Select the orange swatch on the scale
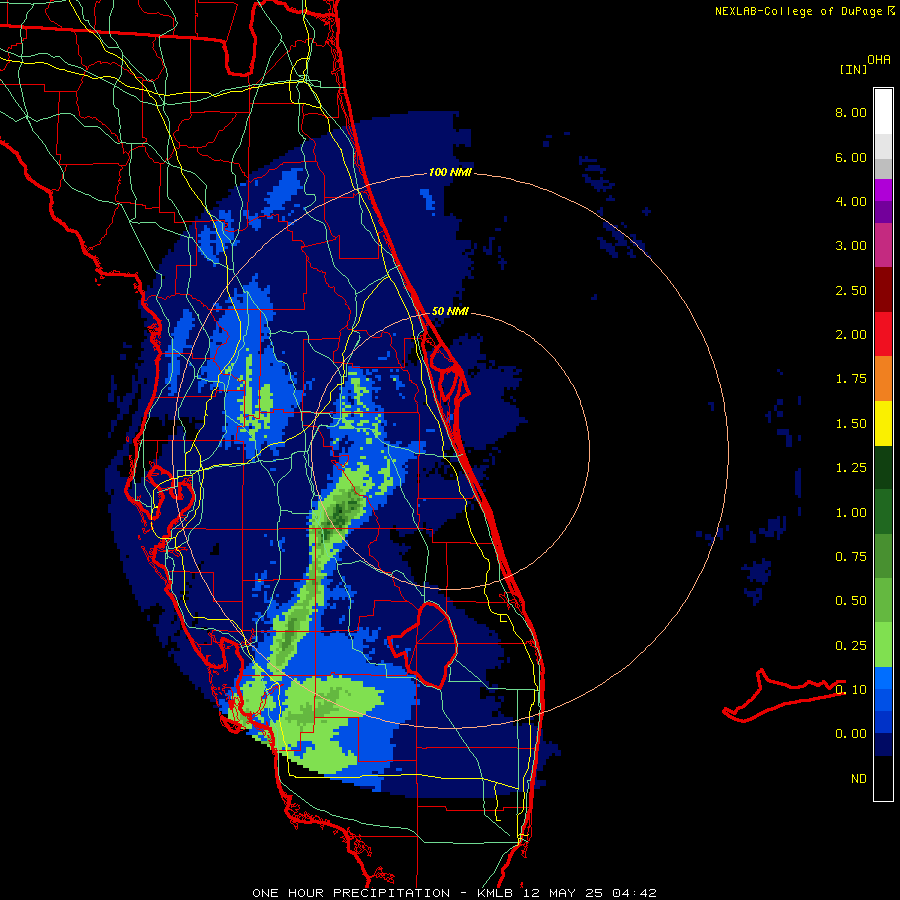900x900 pixels. pos(883,379)
